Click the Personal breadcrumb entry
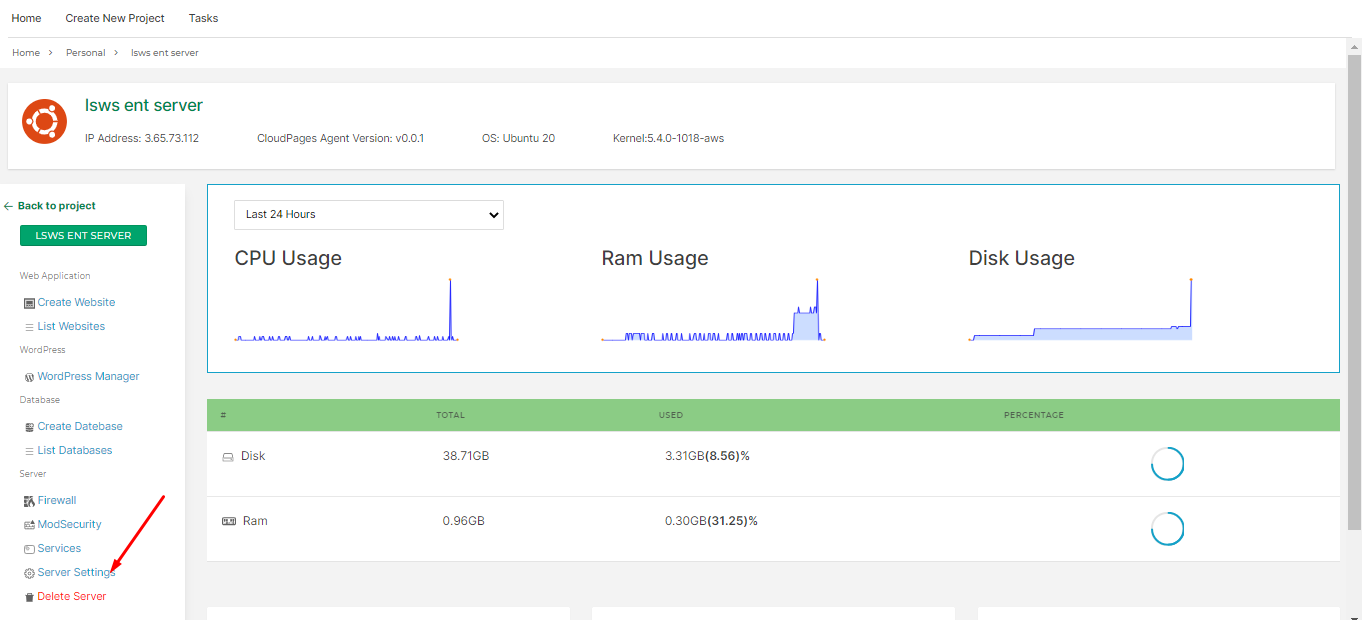 pyautogui.click(x=85, y=52)
